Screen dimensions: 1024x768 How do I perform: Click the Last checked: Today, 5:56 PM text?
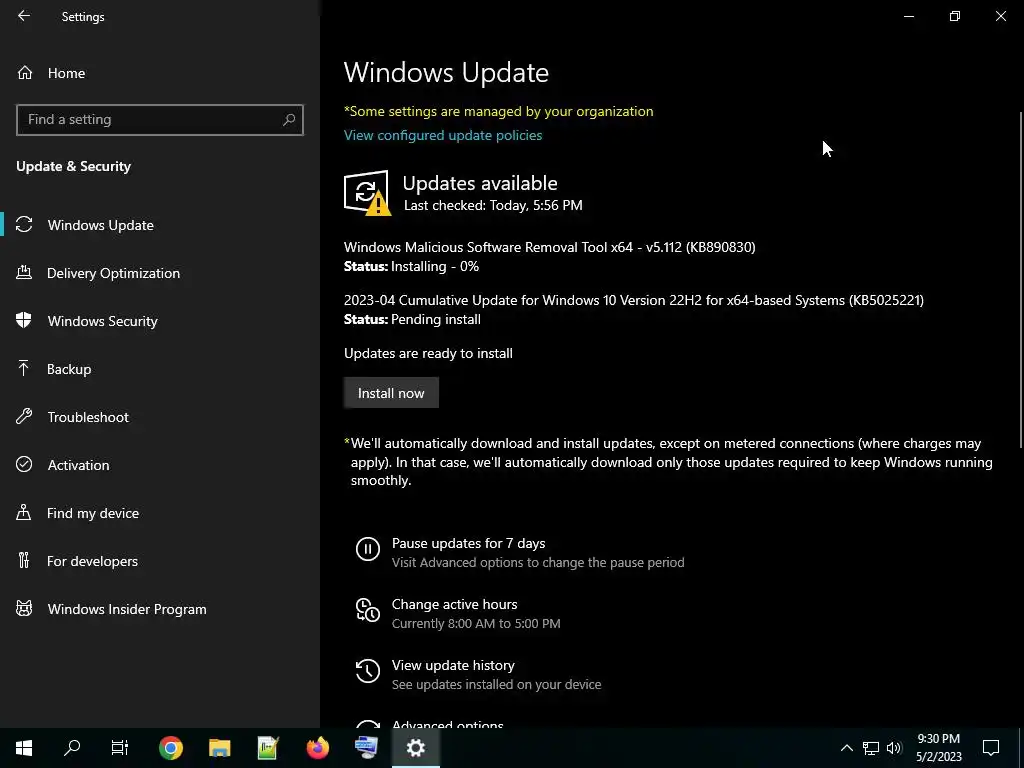pyautogui.click(x=493, y=205)
